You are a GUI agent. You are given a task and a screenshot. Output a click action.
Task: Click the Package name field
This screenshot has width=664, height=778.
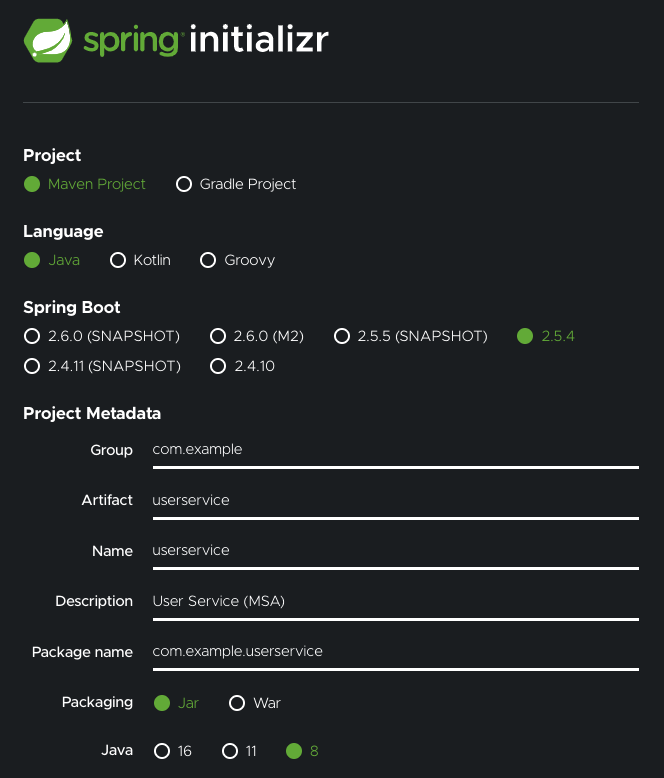[x=394, y=652]
